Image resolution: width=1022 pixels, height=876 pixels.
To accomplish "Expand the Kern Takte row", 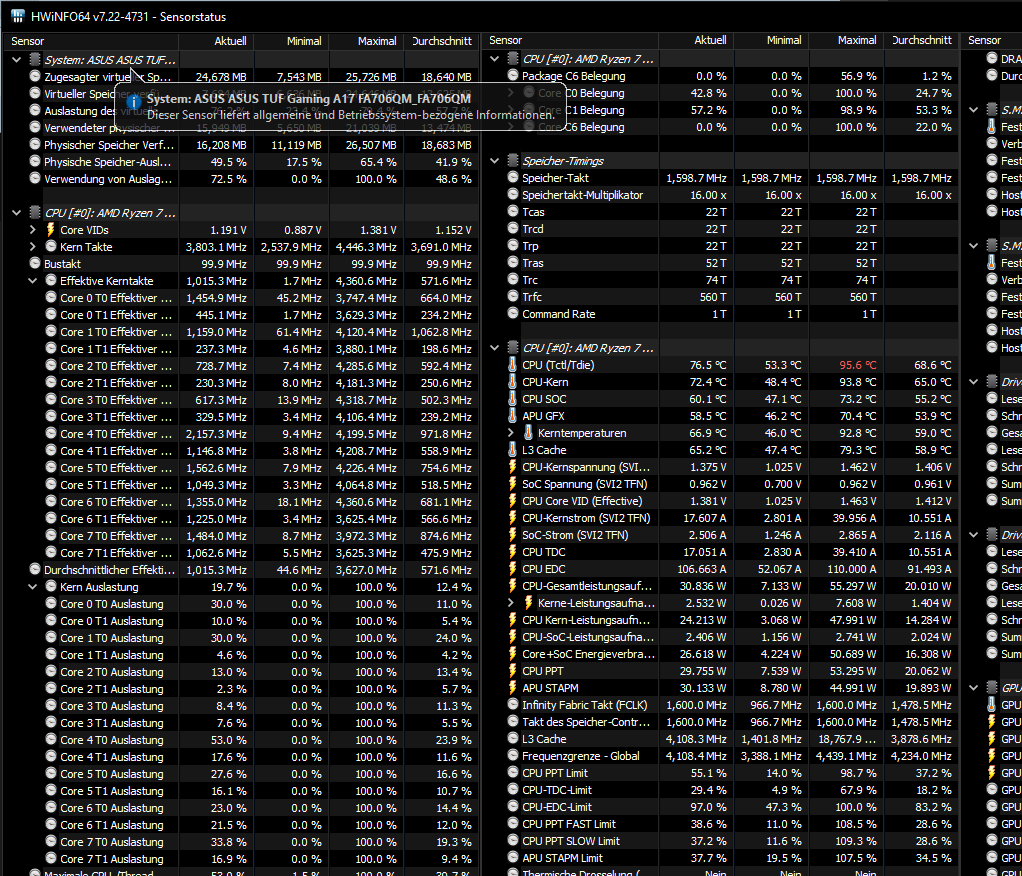I will (x=33, y=246).
